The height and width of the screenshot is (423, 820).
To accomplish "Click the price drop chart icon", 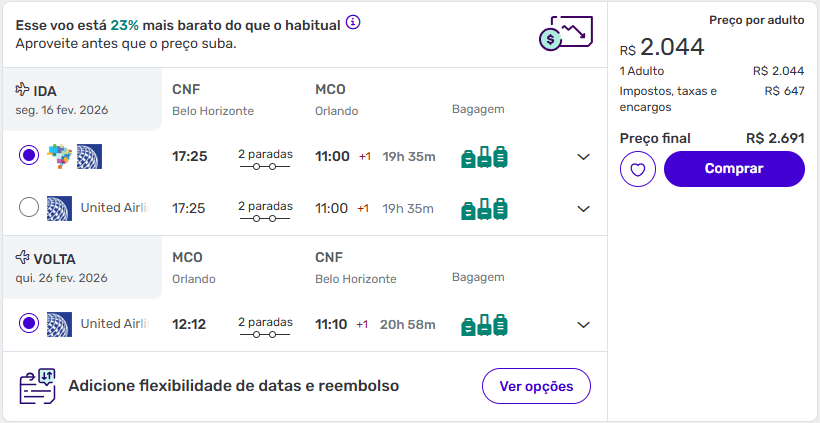I will pos(565,36).
